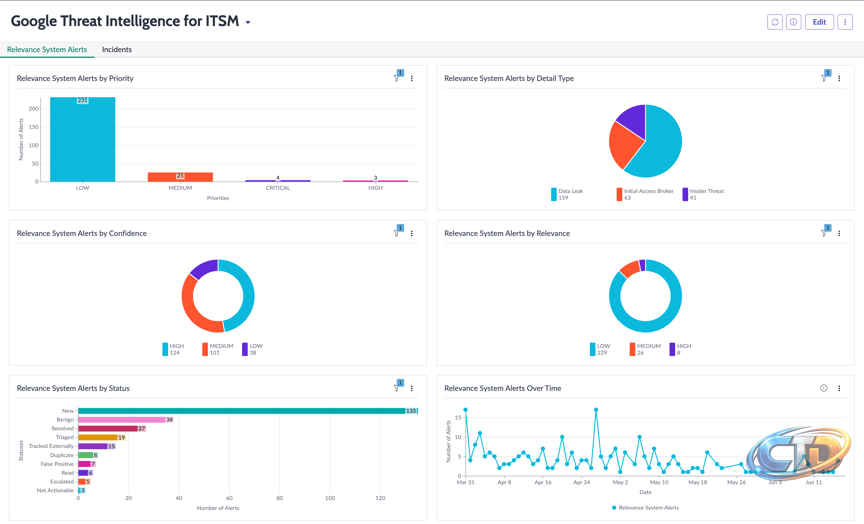864x524 pixels.
Task: Toggle HIGH 124 confidence legend swatch
Action: [165, 349]
